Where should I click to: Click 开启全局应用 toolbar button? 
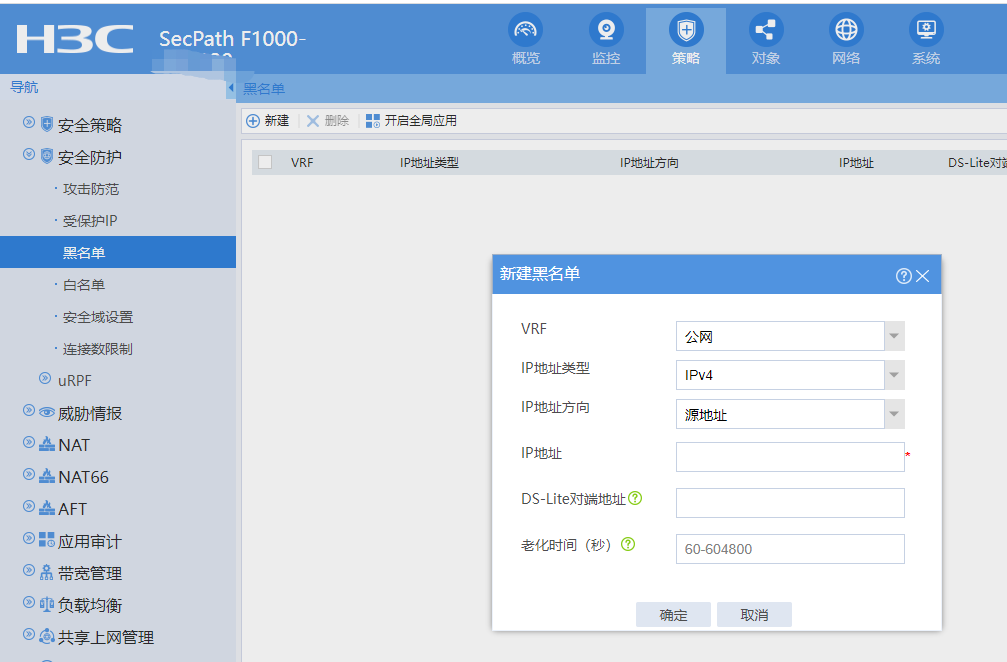[411, 121]
